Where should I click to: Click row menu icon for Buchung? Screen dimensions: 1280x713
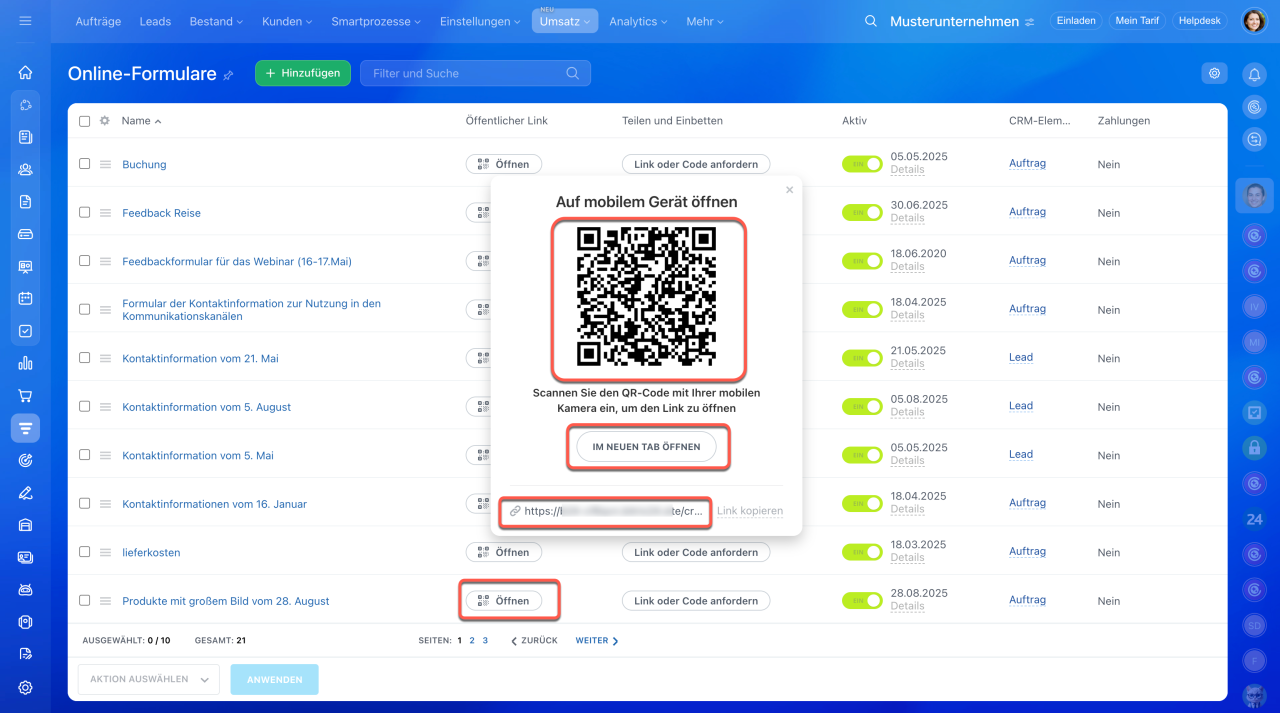click(105, 164)
